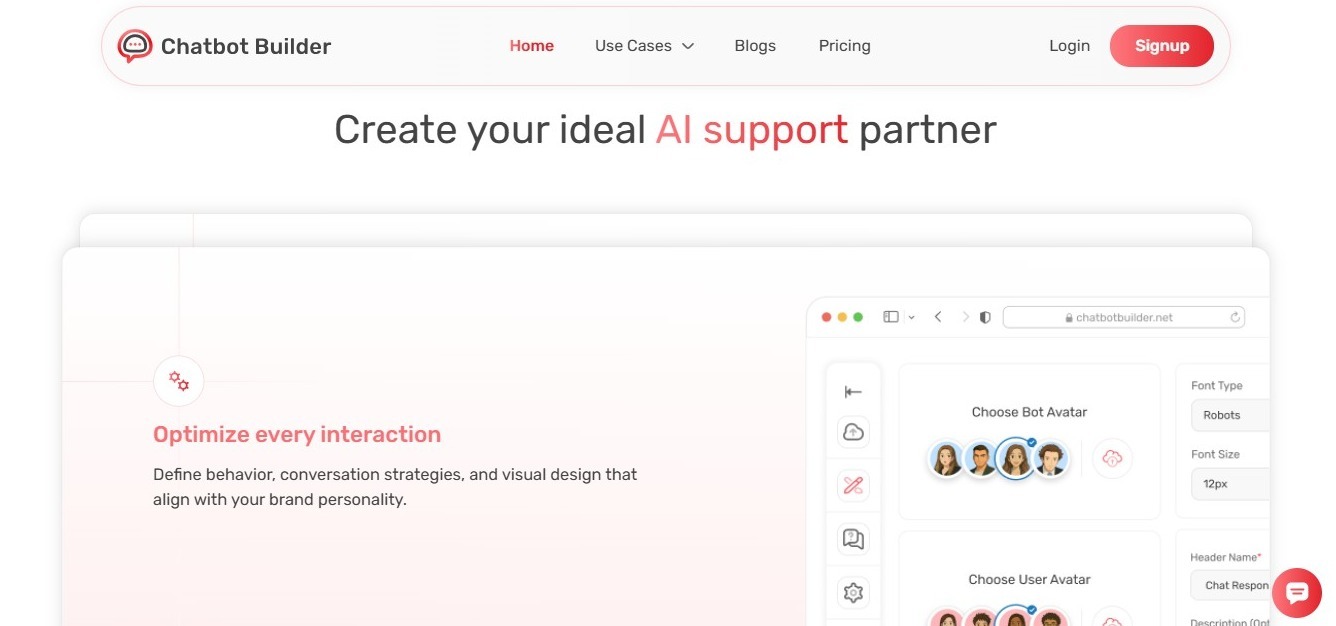Image resolution: width=1336 pixels, height=626 pixels.
Task: Click the Signup button
Action: tap(1162, 46)
